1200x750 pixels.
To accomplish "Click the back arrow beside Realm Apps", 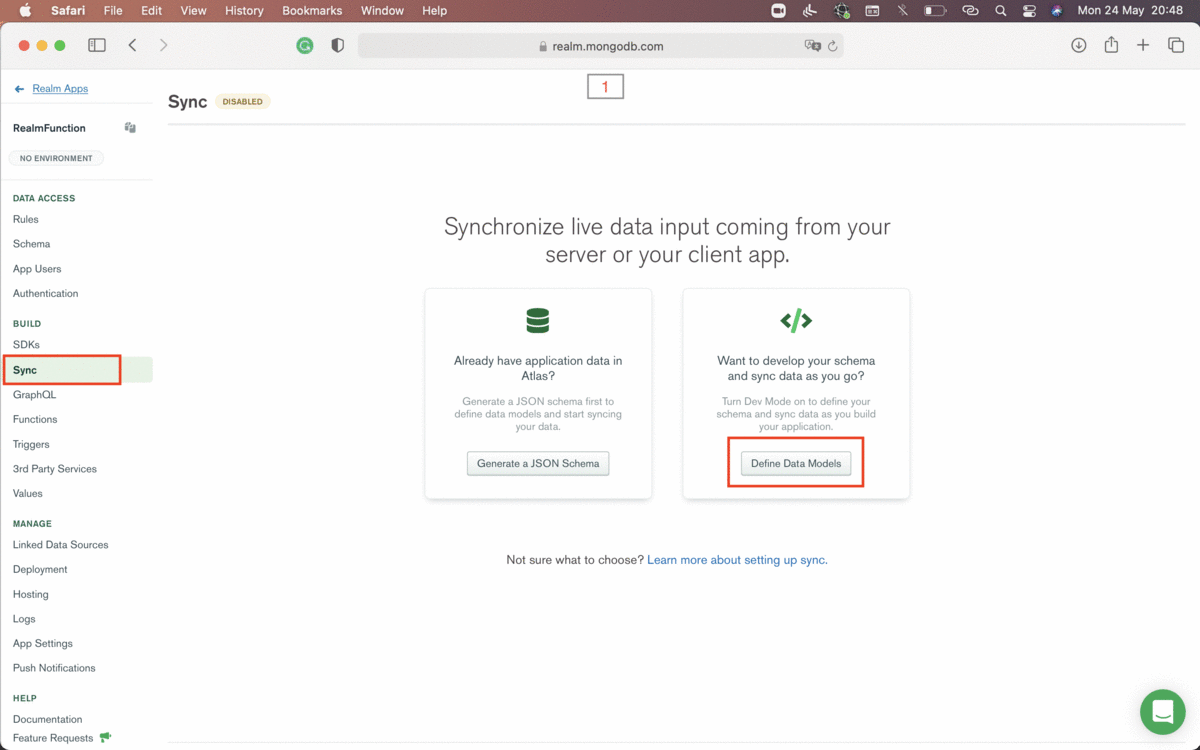I will coord(19,89).
